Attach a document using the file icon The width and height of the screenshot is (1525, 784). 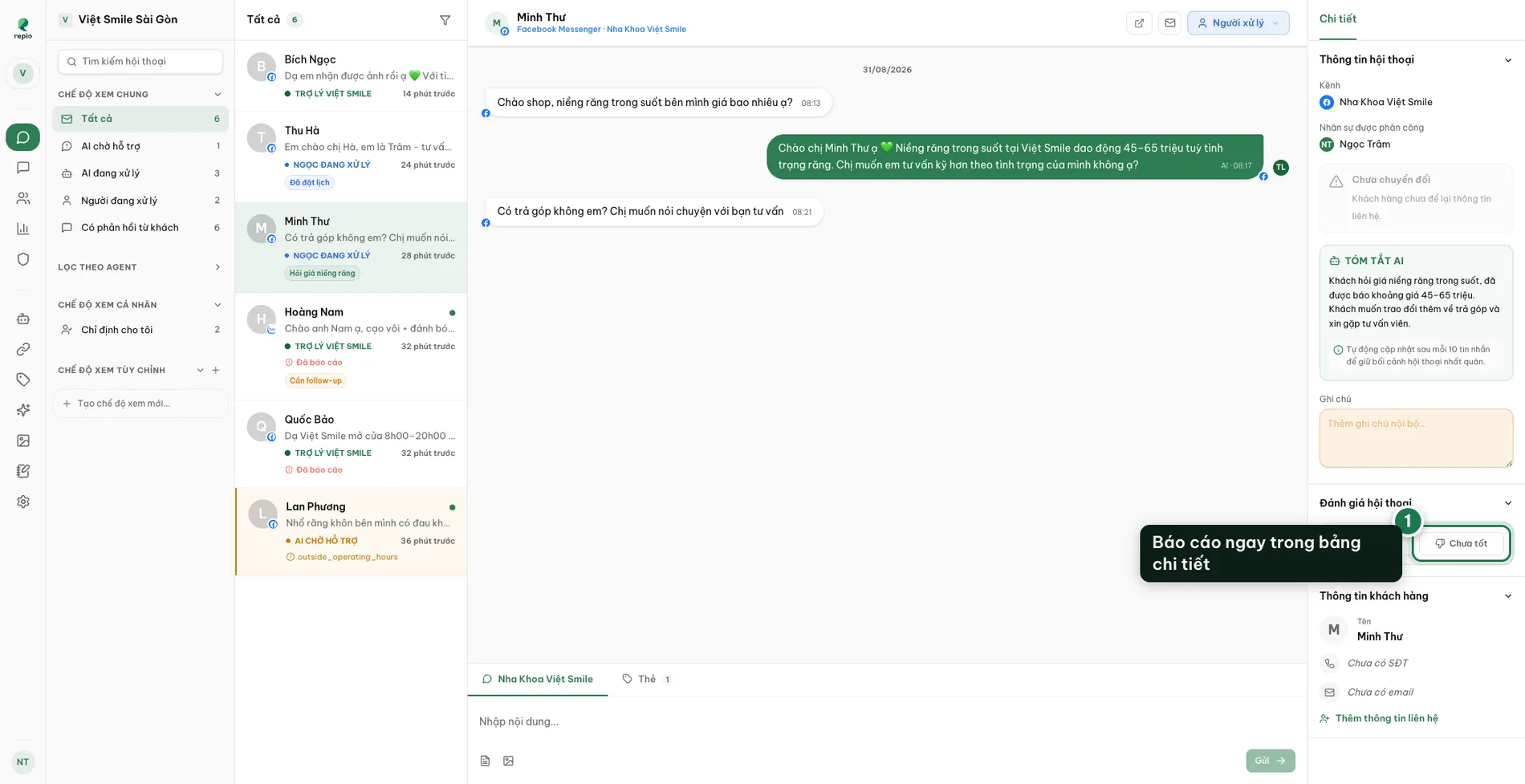(485, 761)
